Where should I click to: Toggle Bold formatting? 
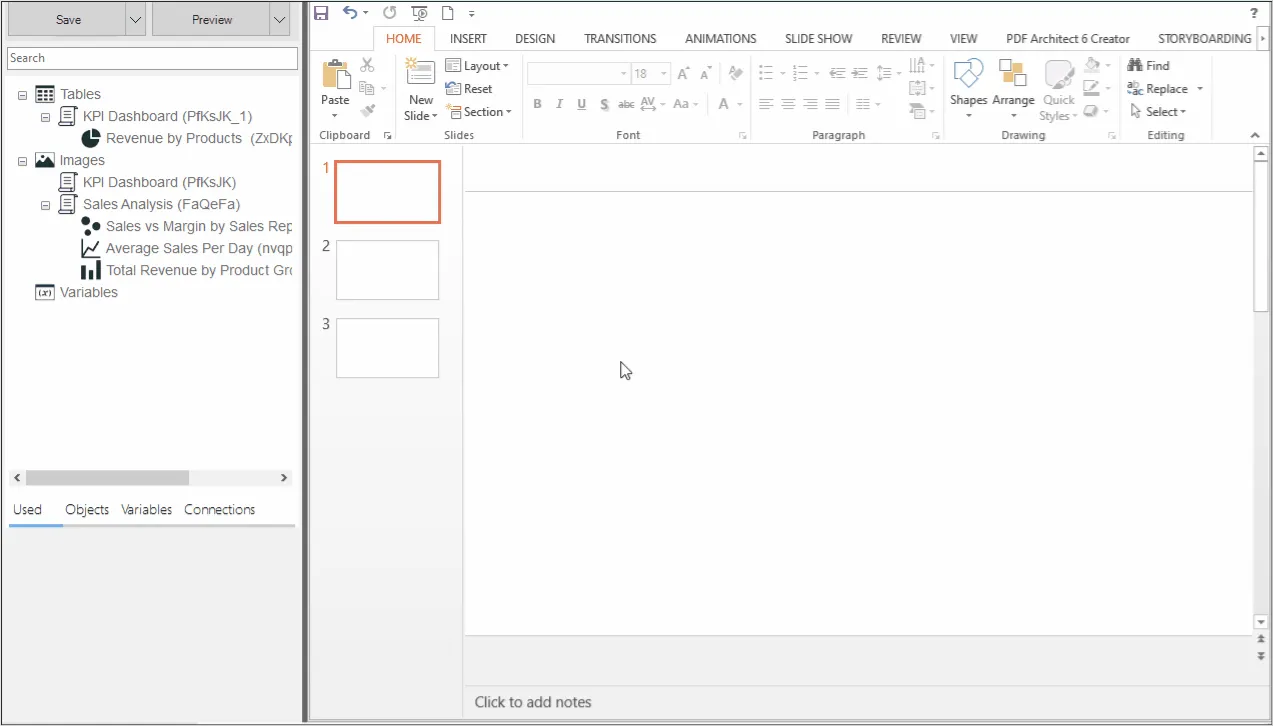(537, 104)
